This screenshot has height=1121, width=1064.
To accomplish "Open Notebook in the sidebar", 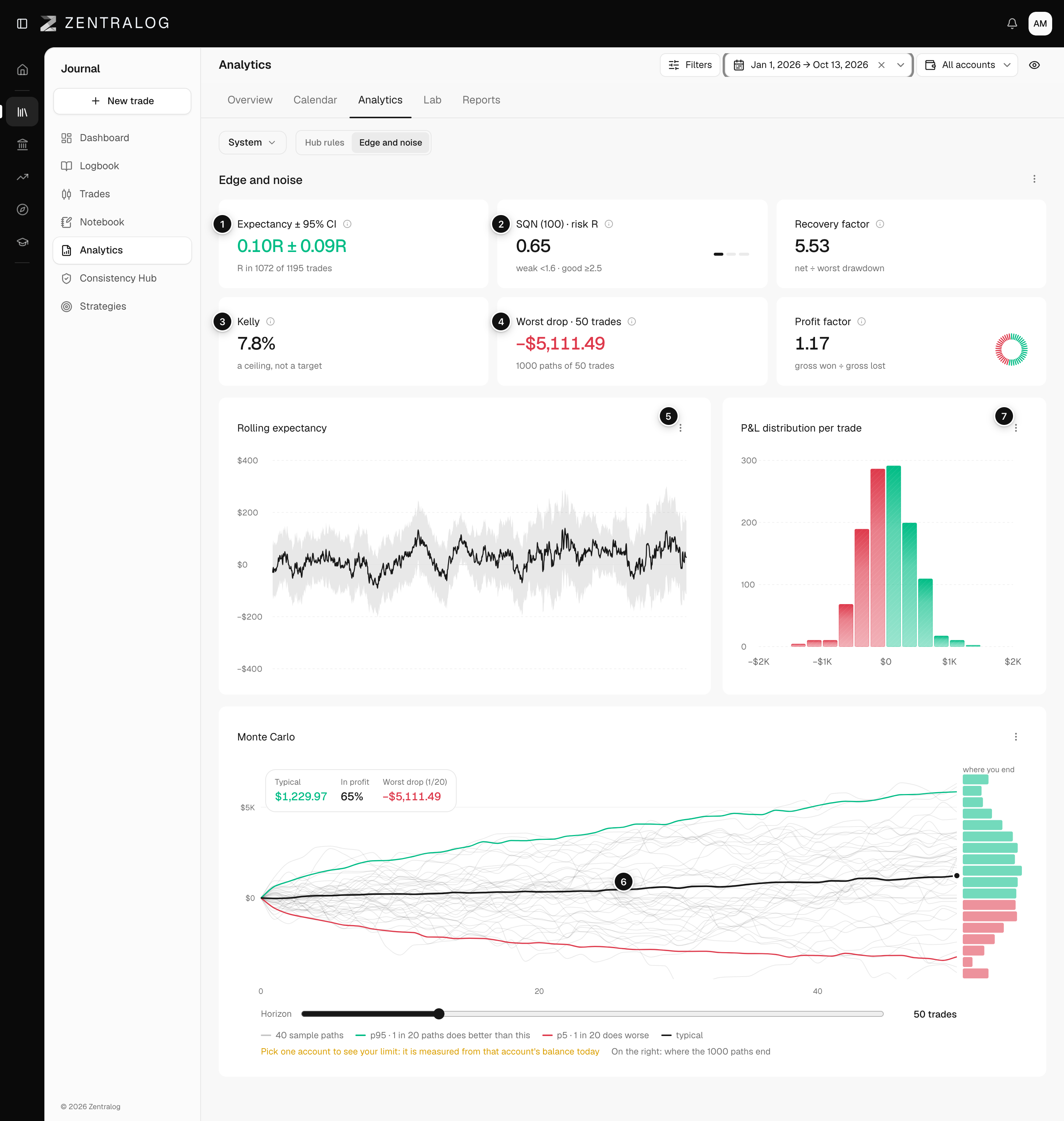I will tap(122, 222).
